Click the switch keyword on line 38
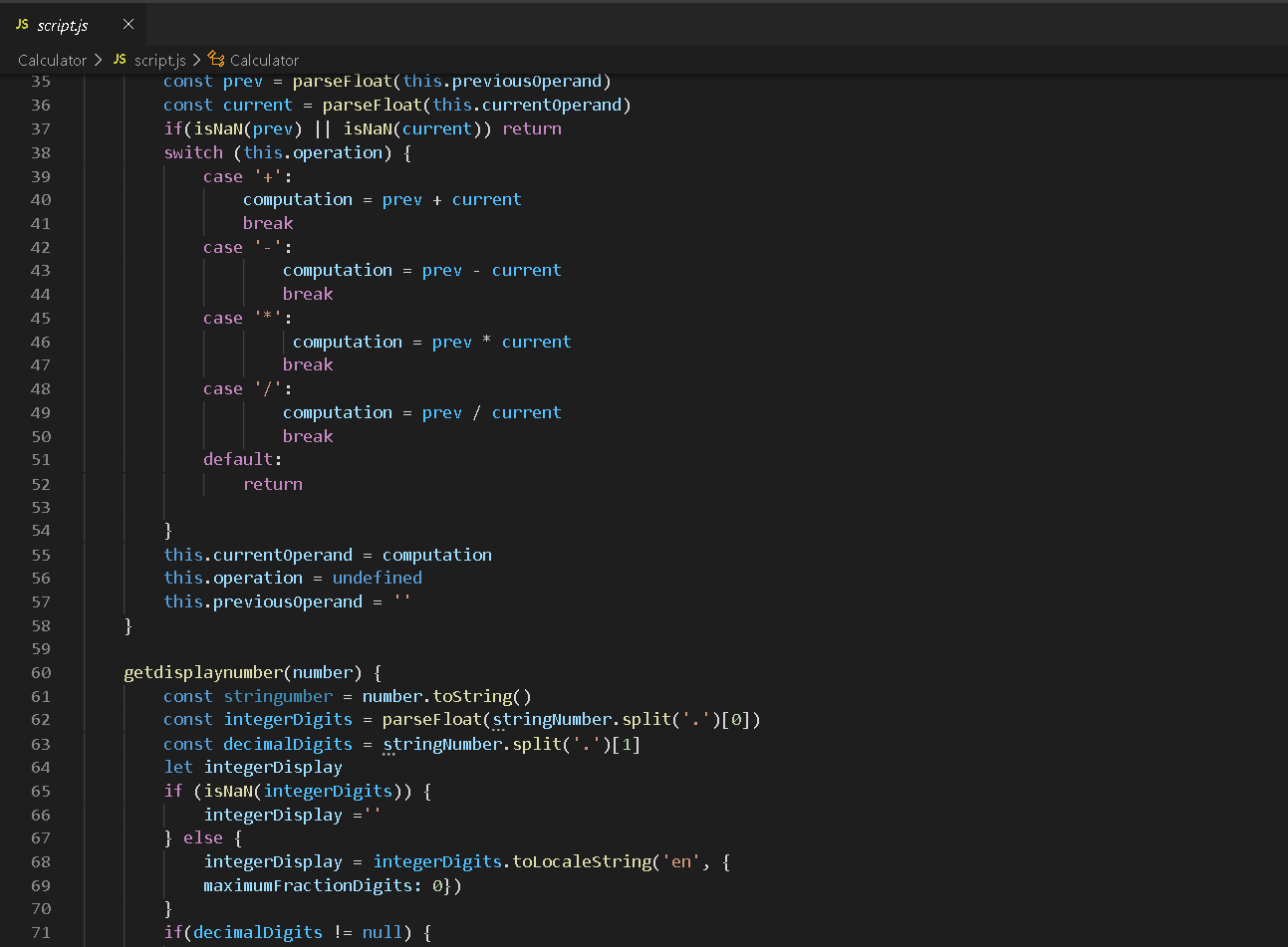1288x947 pixels. click(193, 152)
